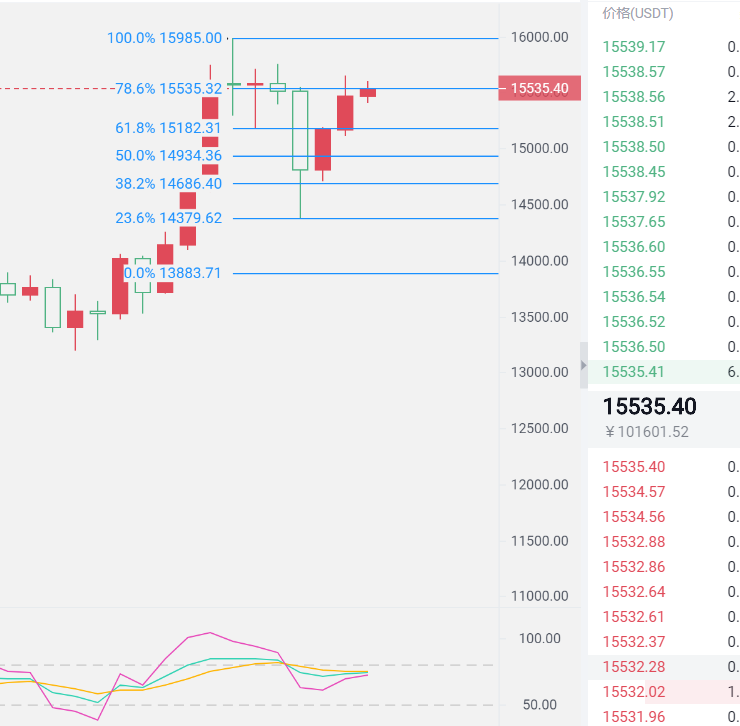This screenshot has width=740, height=726.
Task: Click bid price 15532.61 in order book
Action: 634,617
